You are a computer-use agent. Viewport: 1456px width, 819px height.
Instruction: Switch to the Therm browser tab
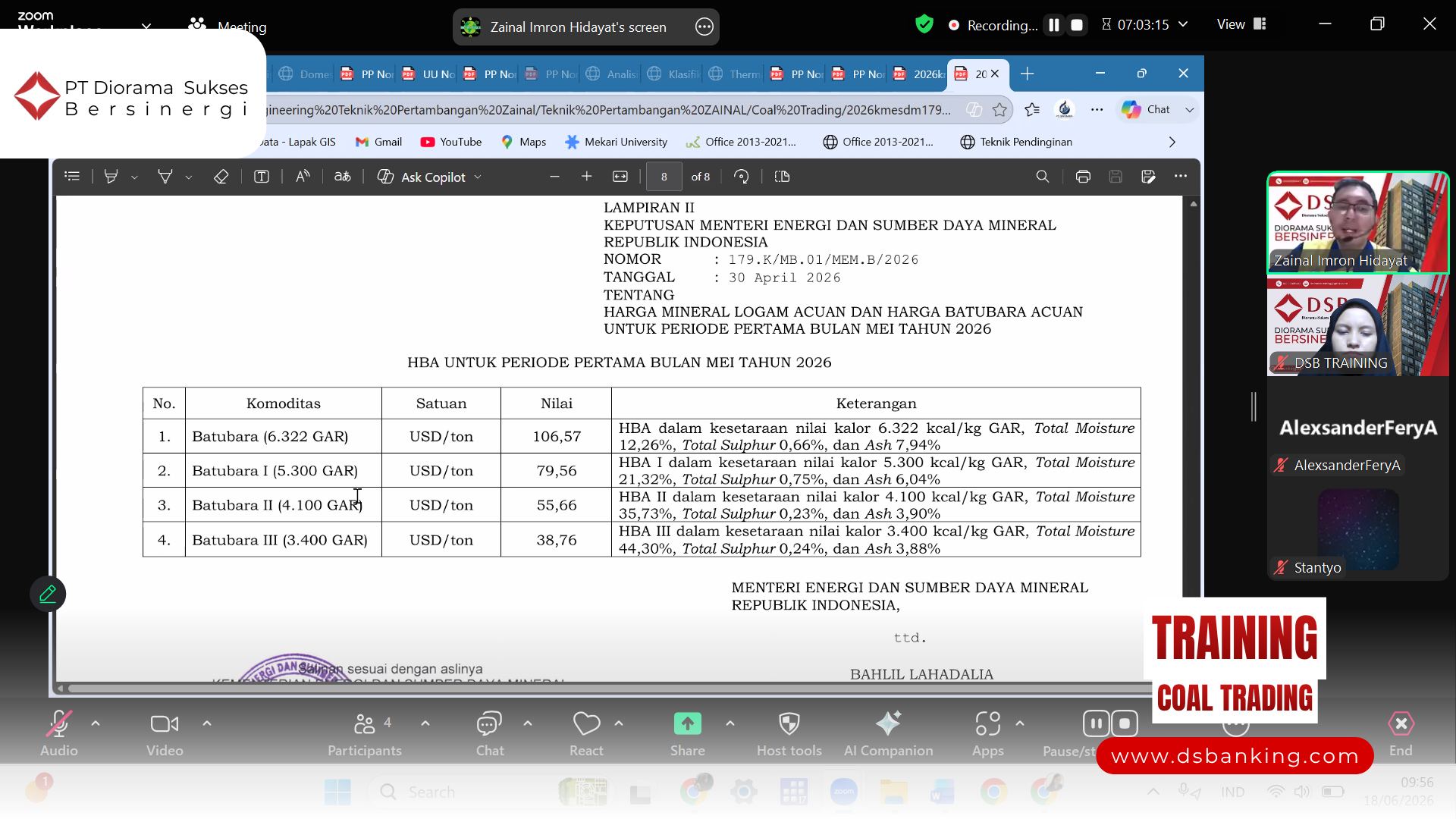click(736, 74)
